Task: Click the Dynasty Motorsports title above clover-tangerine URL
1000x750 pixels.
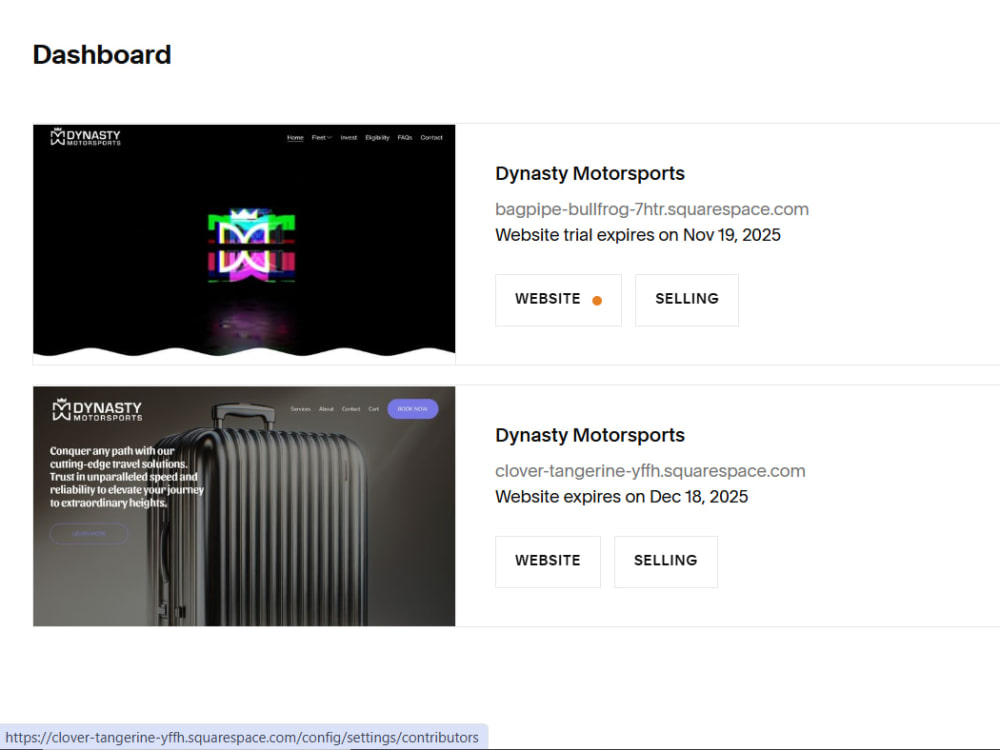Action: (x=590, y=435)
